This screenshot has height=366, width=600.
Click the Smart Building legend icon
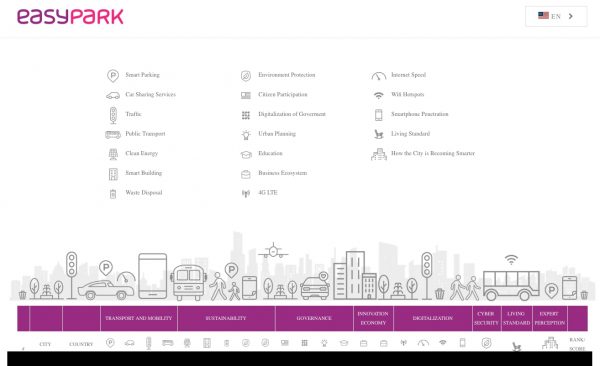coord(113,174)
